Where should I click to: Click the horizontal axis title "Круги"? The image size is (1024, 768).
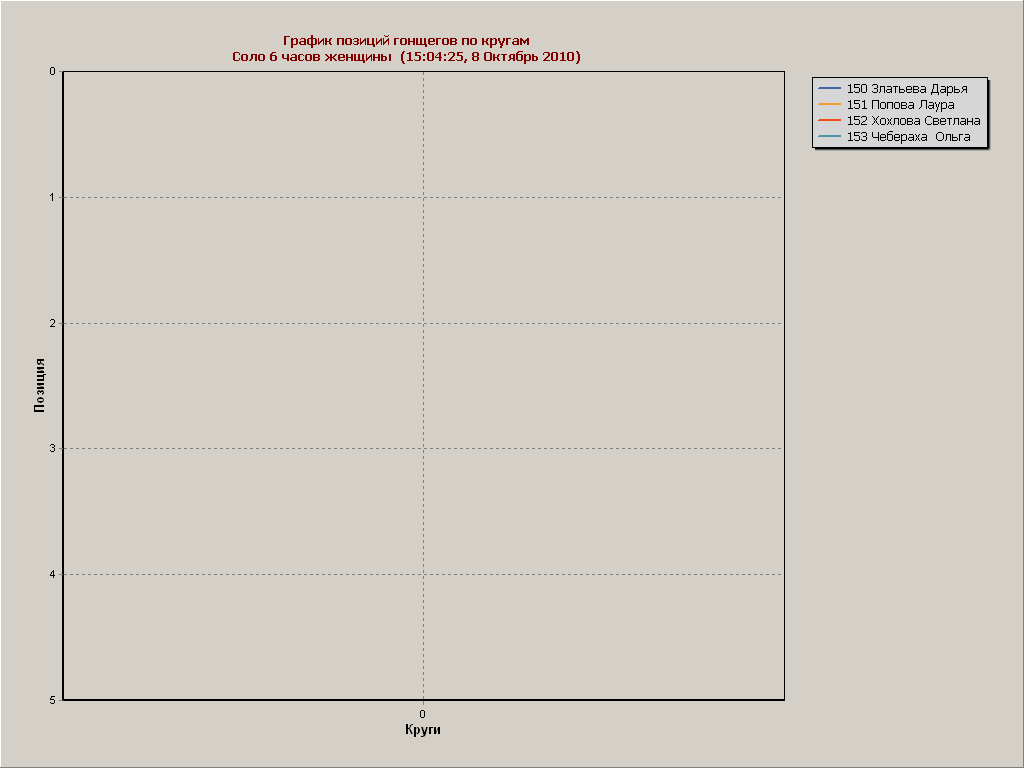423,730
